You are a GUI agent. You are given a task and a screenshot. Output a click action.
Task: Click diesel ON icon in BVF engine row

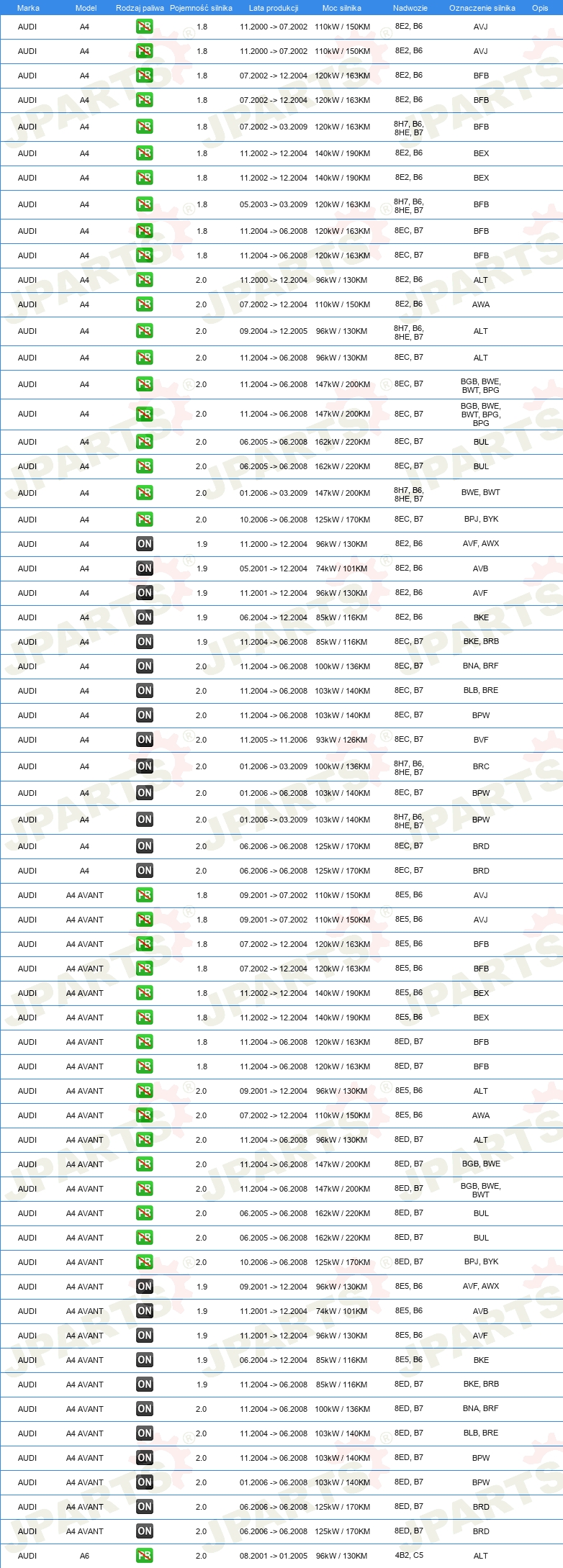pos(145,740)
